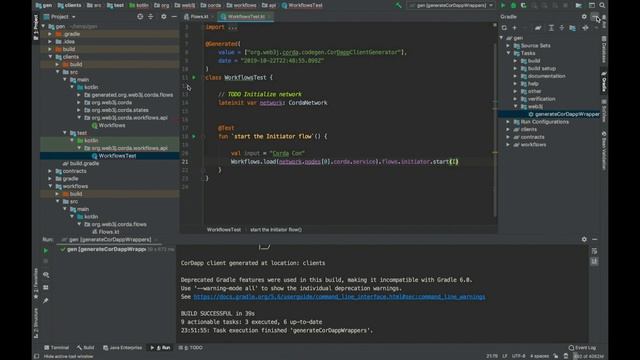Open the Java Enterprise tool window button
Viewport: 640px width, 360px height.
pyautogui.click(x=122, y=348)
